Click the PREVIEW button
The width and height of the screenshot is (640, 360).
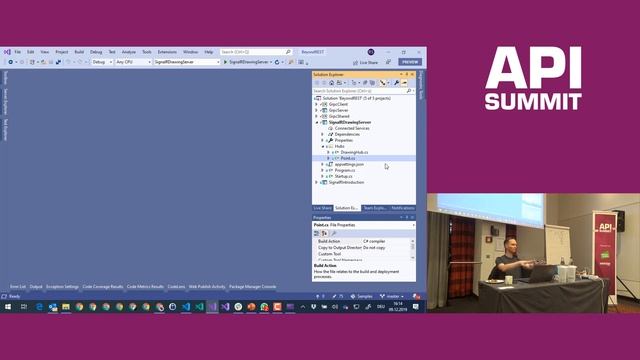coord(410,62)
